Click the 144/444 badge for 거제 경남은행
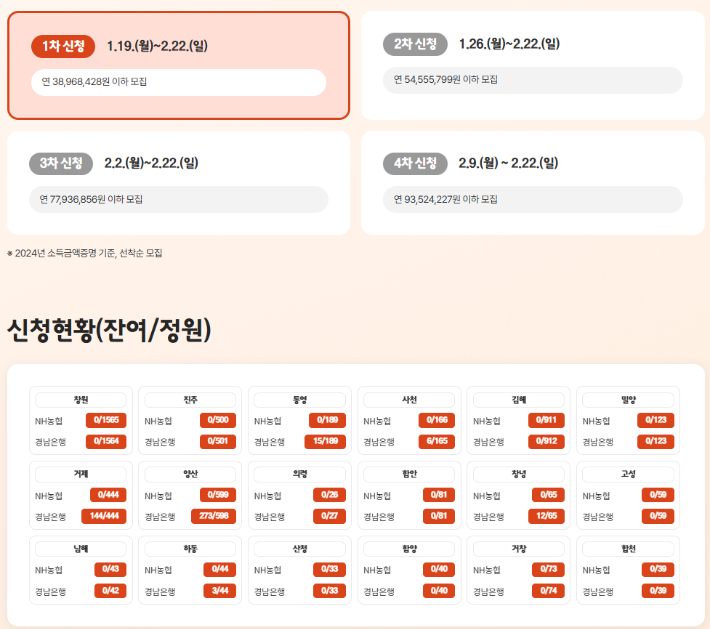Viewport: 710px width, 629px height. click(x=104, y=516)
